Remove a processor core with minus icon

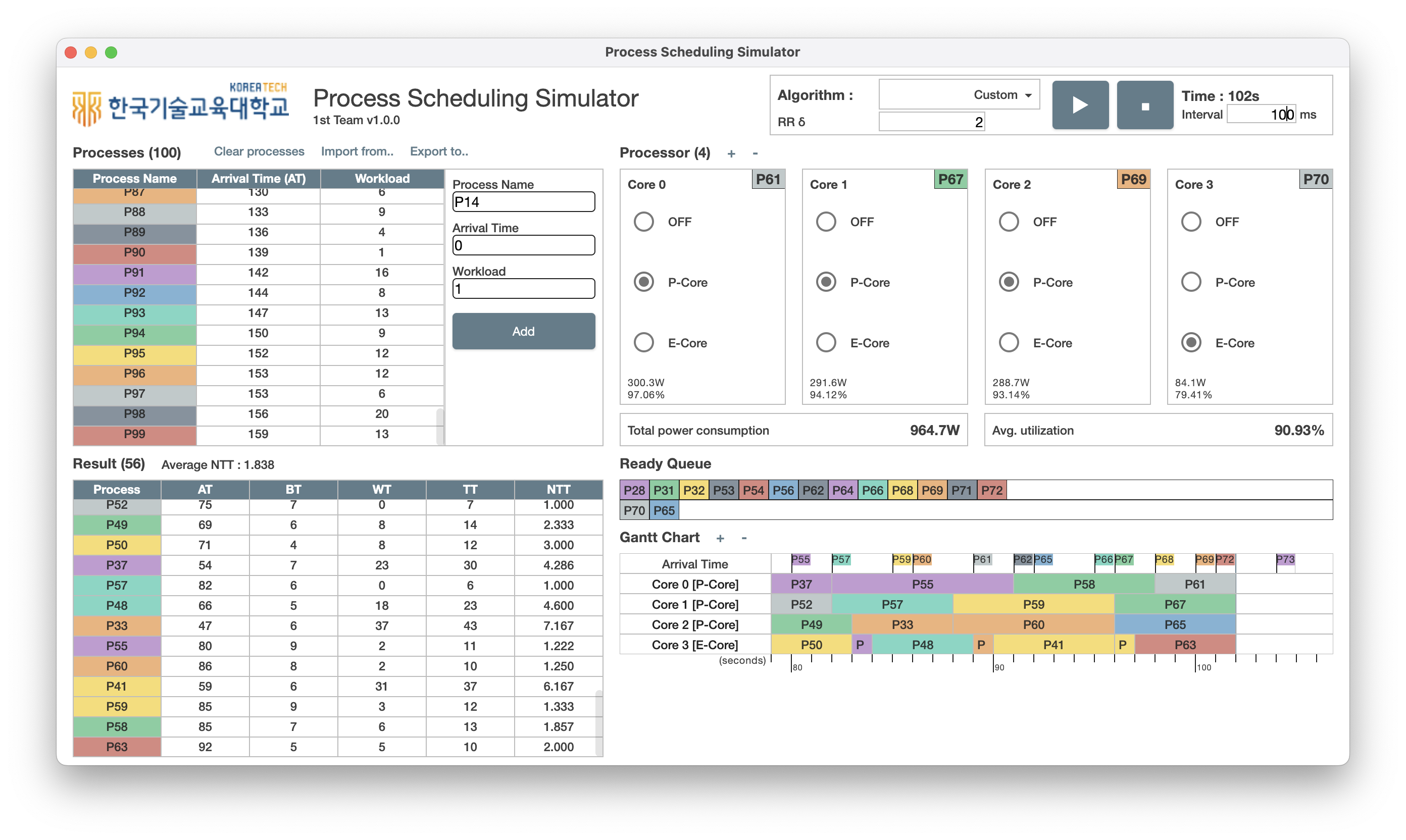pos(755,153)
